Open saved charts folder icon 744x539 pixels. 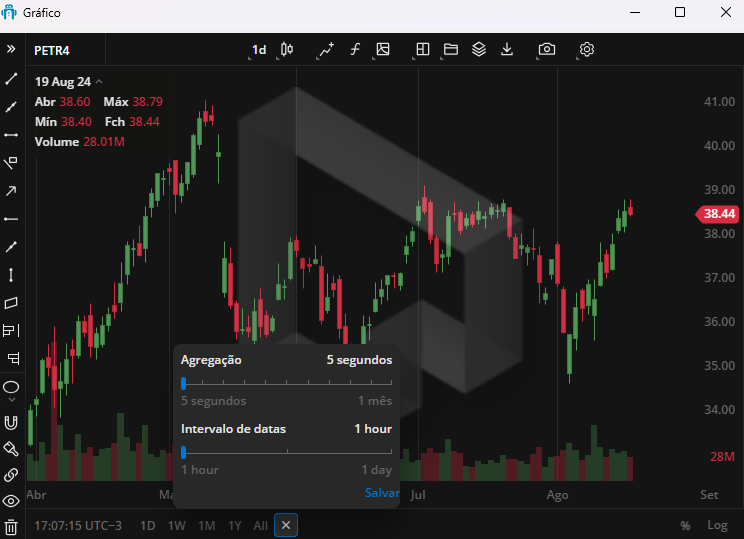[450, 49]
